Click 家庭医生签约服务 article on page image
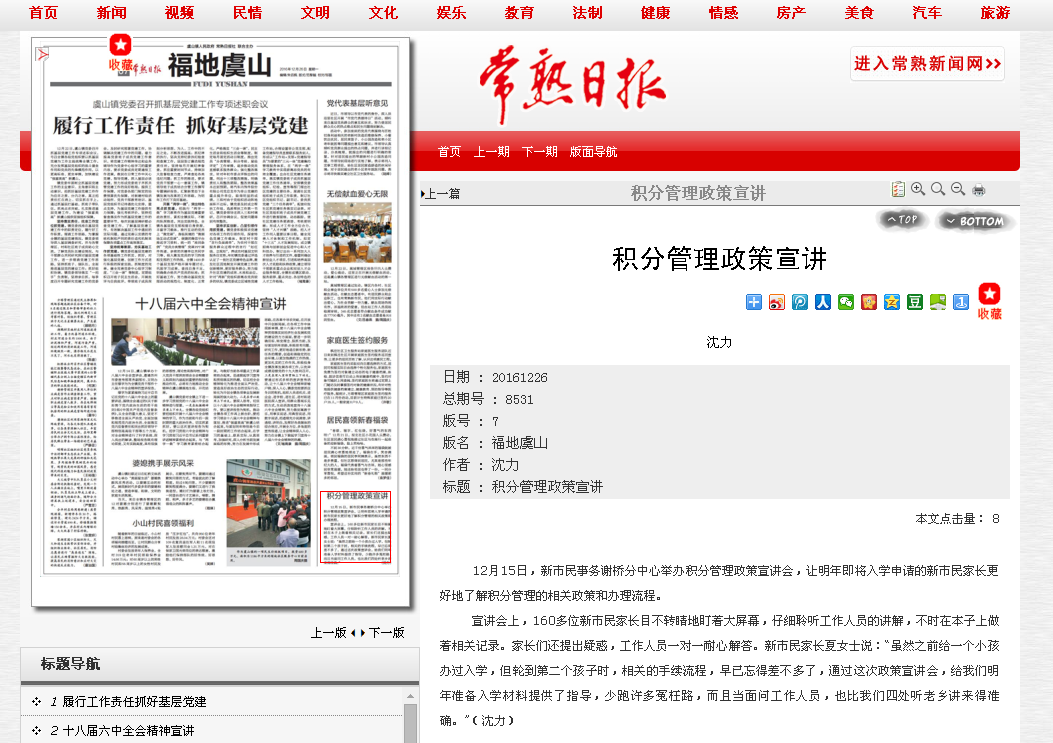 point(357,372)
